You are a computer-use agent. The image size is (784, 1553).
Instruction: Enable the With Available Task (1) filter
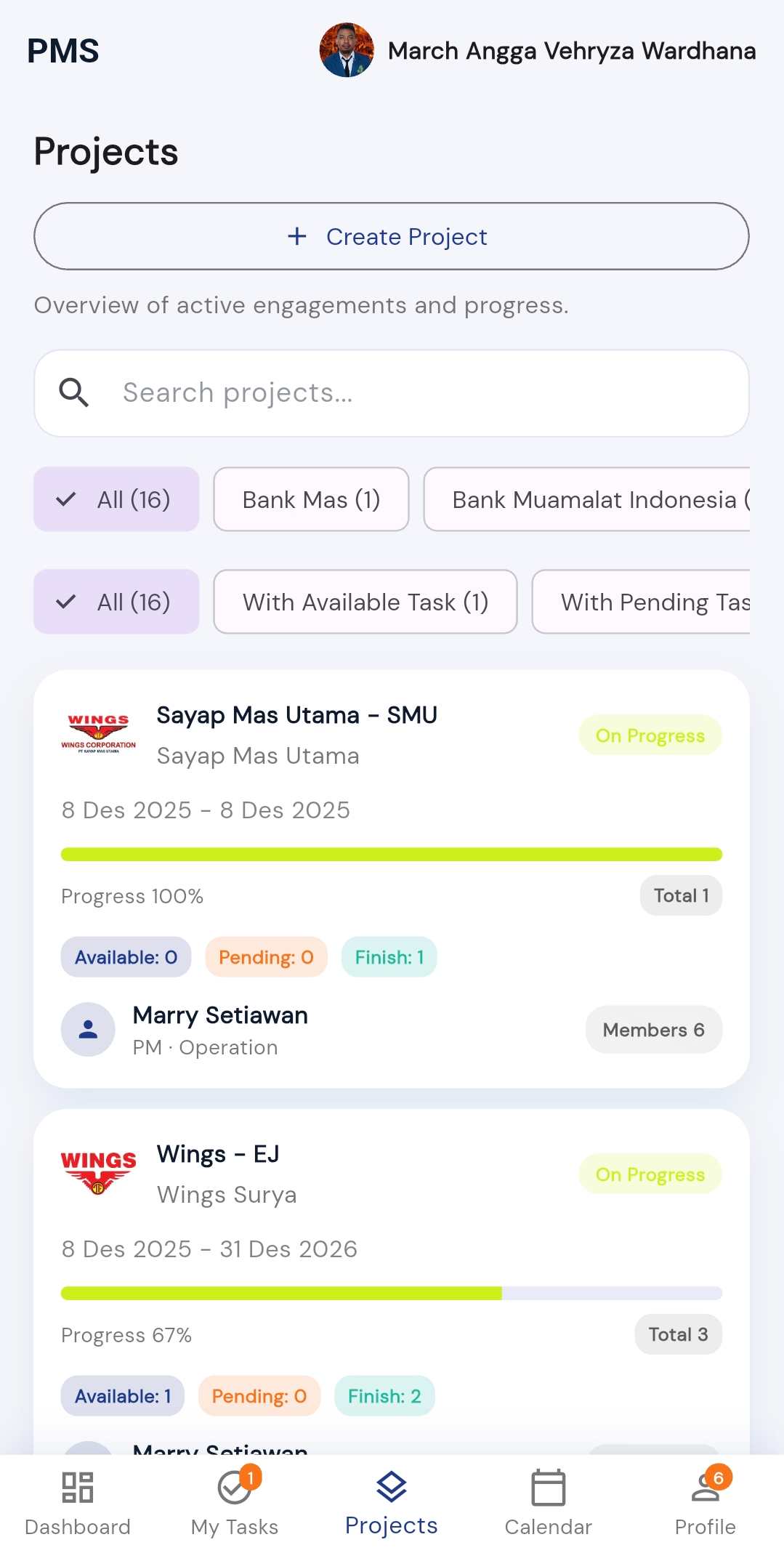point(365,602)
